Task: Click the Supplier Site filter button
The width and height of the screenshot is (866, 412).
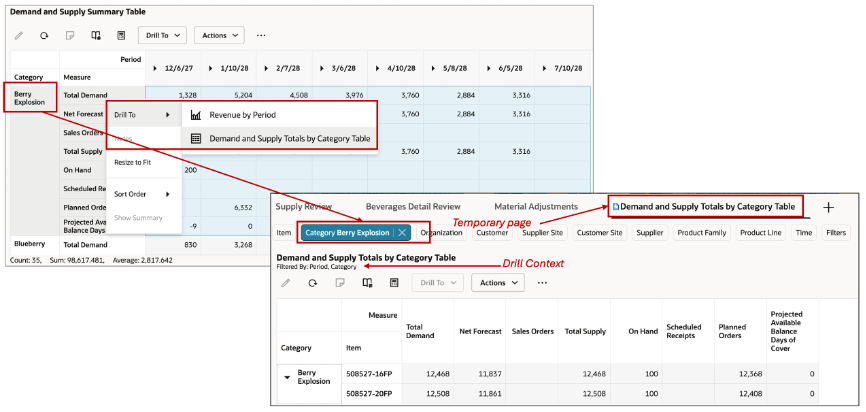Action: pos(542,233)
